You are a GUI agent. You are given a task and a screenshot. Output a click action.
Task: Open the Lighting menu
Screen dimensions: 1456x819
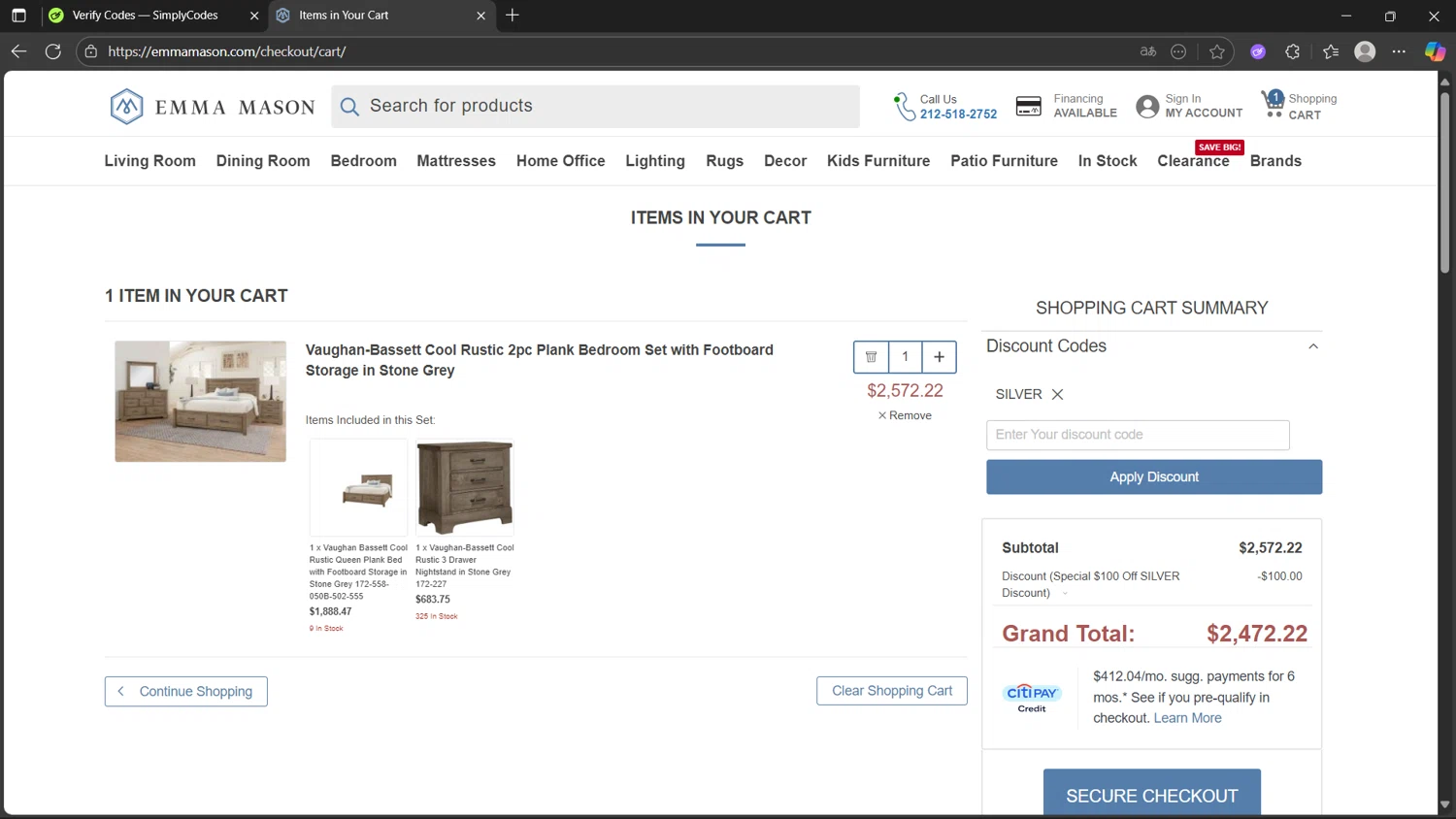655,161
